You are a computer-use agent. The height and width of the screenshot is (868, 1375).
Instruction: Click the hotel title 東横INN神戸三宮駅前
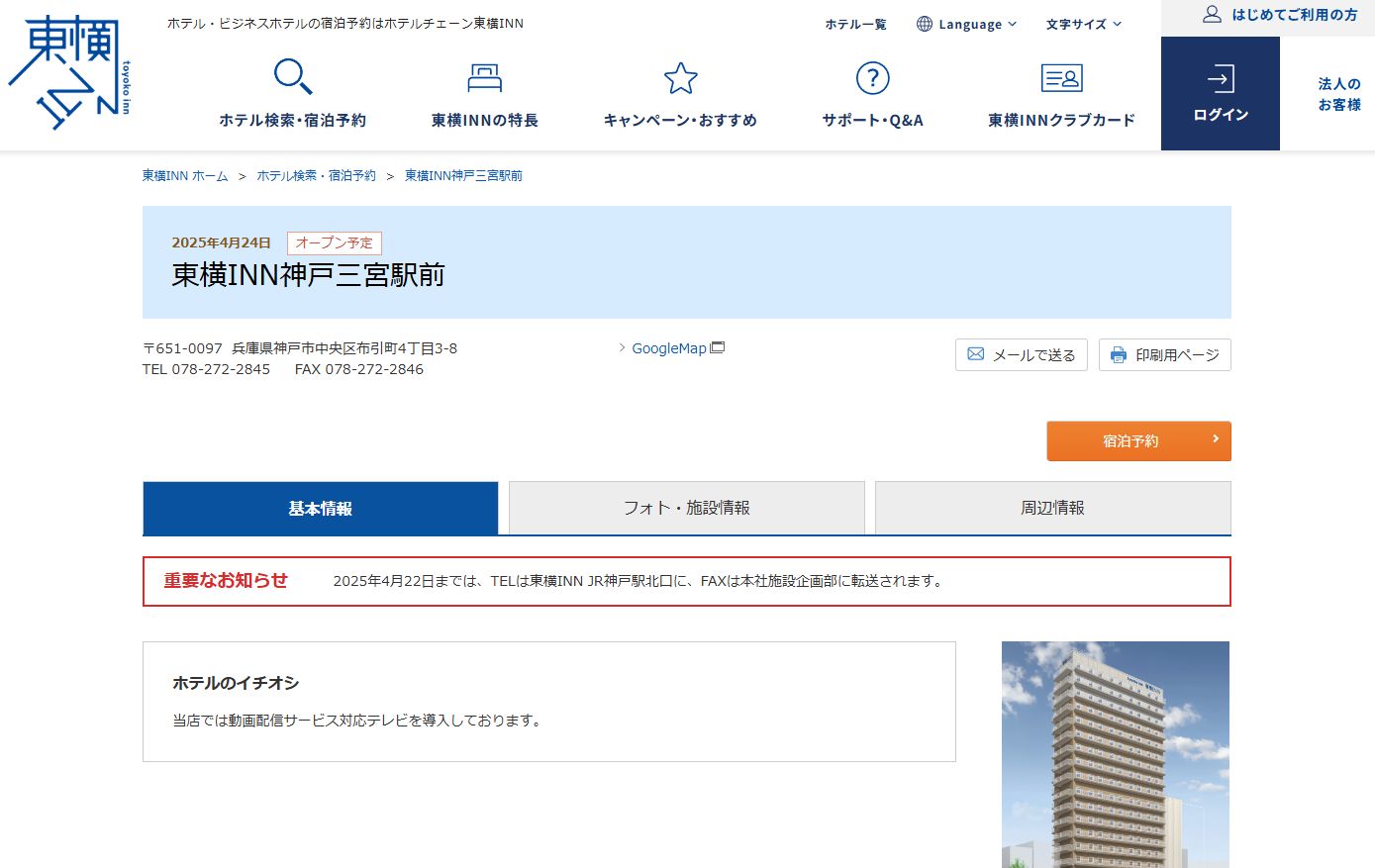click(309, 275)
